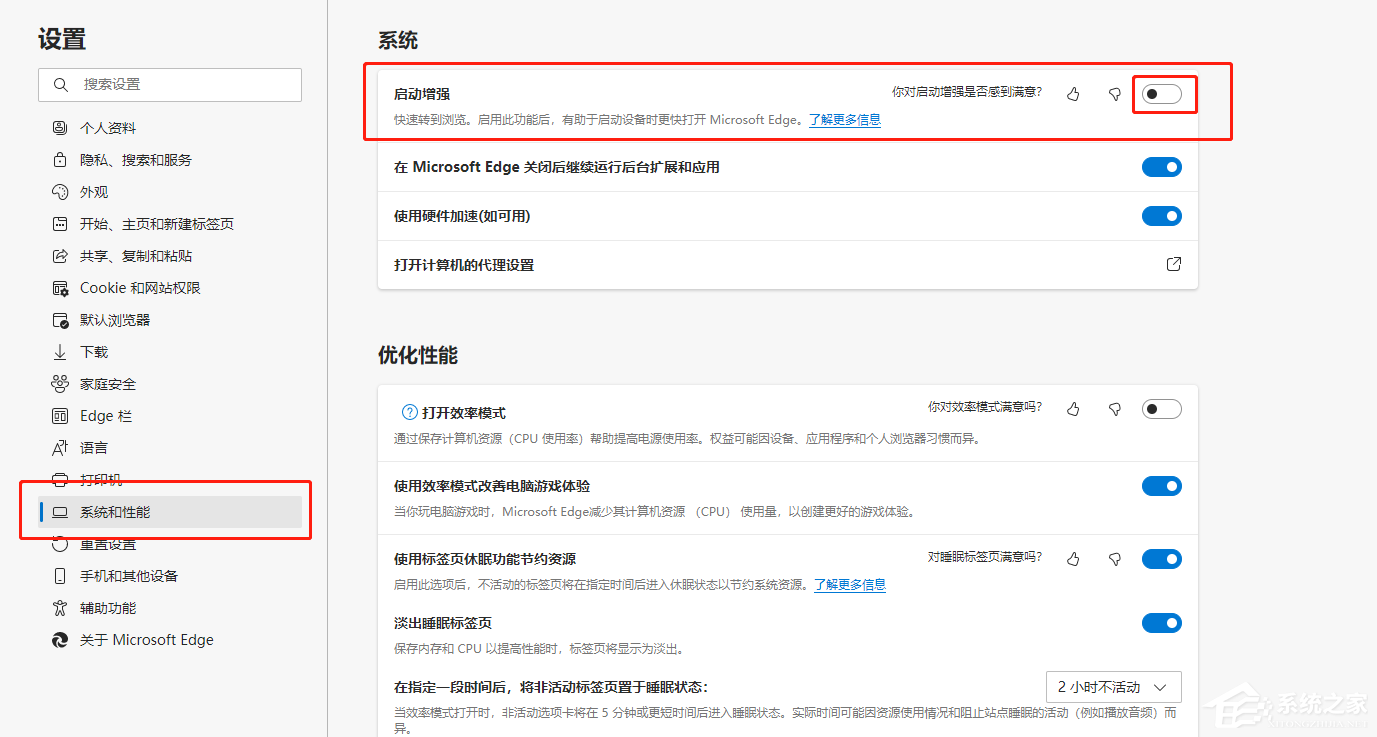Screen dimensions: 1377x737
Task: Open 了解更多信息 link under 标签页休眠
Action: [849, 585]
